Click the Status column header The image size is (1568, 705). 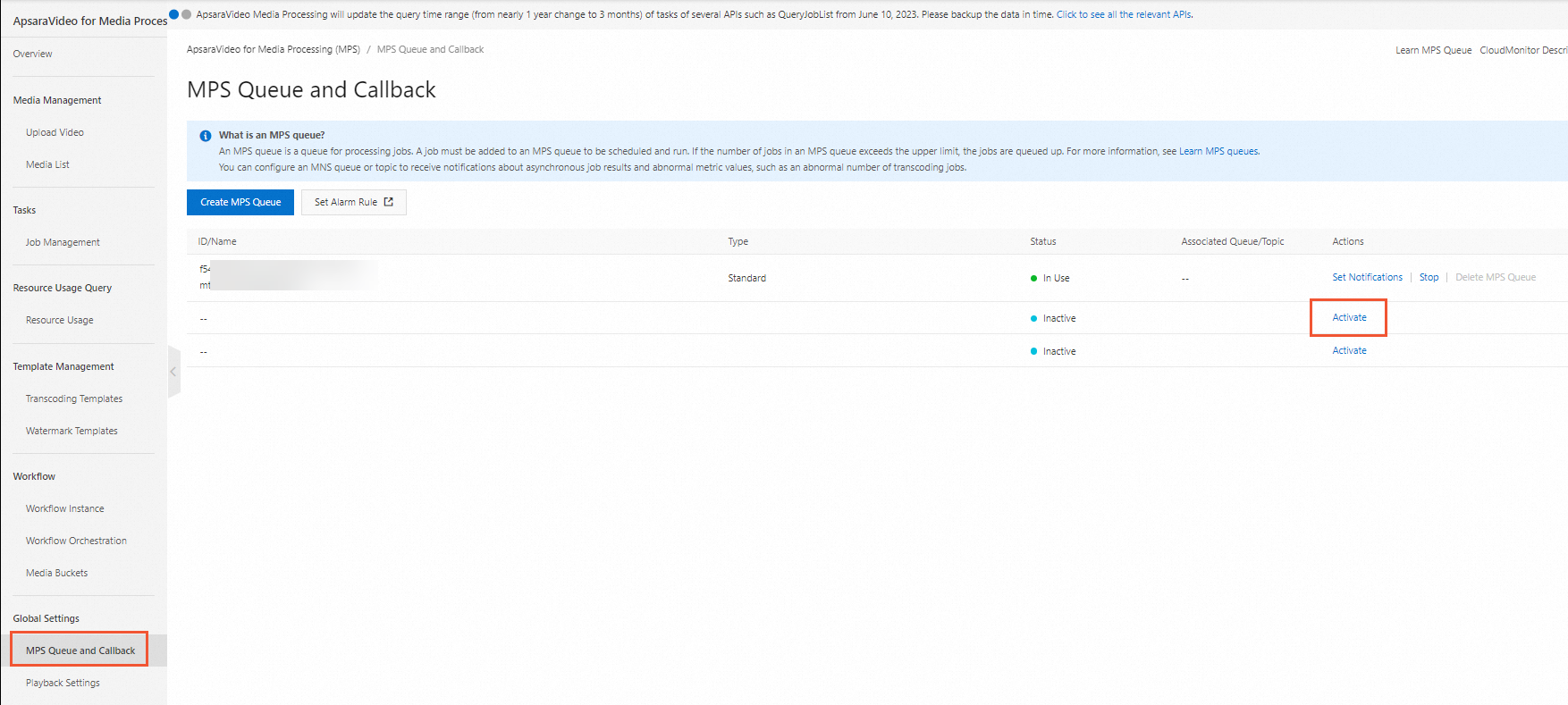(x=1042, y=241)
